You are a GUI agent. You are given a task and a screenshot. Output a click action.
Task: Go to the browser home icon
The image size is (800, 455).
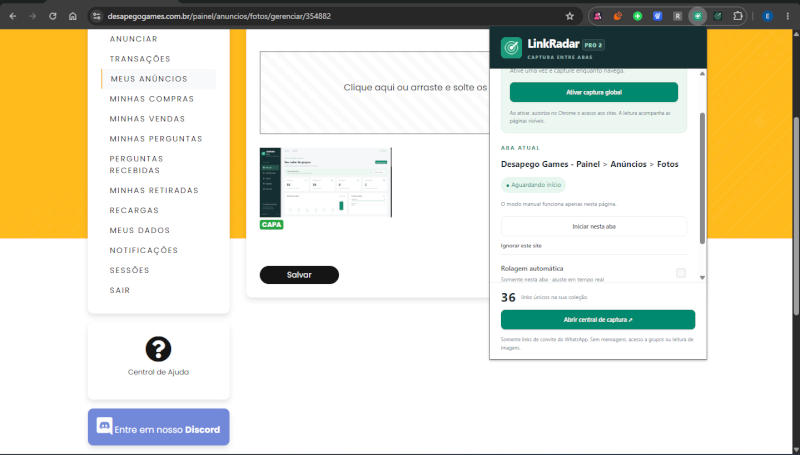point(73,16)
